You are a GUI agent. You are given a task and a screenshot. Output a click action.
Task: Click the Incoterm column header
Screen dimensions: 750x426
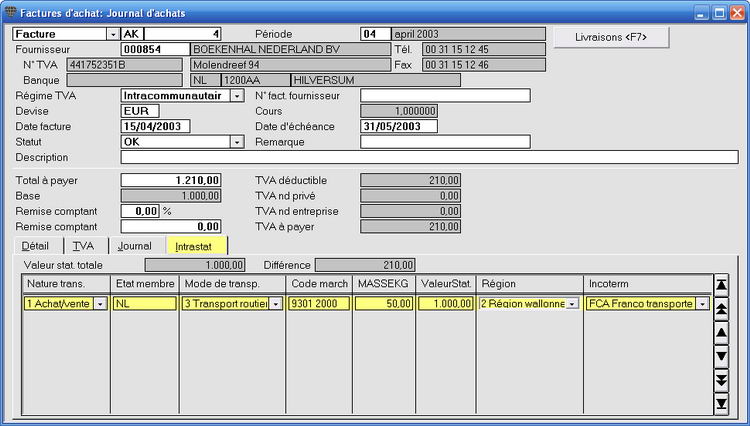648,284
